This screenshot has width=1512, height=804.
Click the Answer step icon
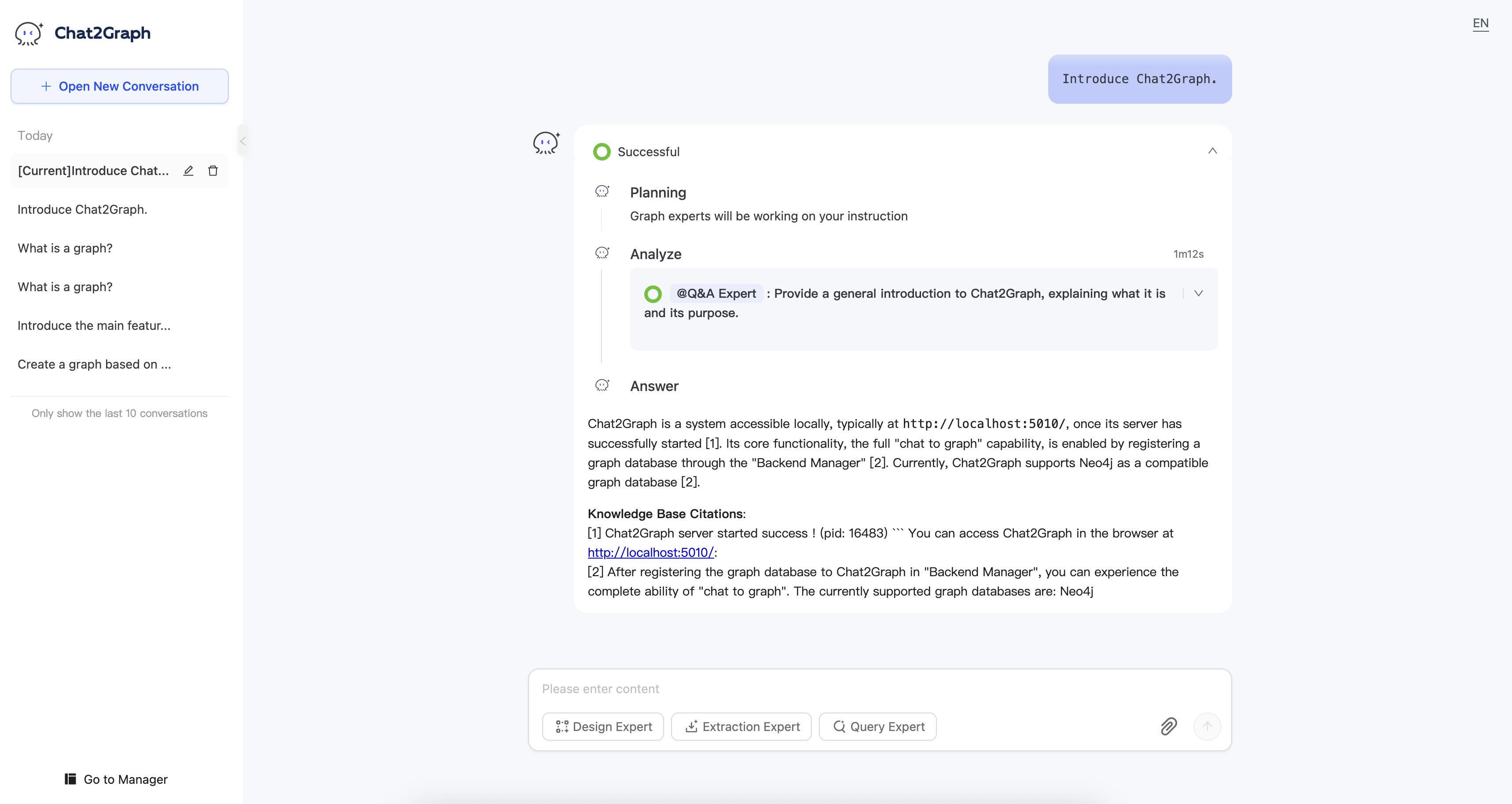point(602,385)
